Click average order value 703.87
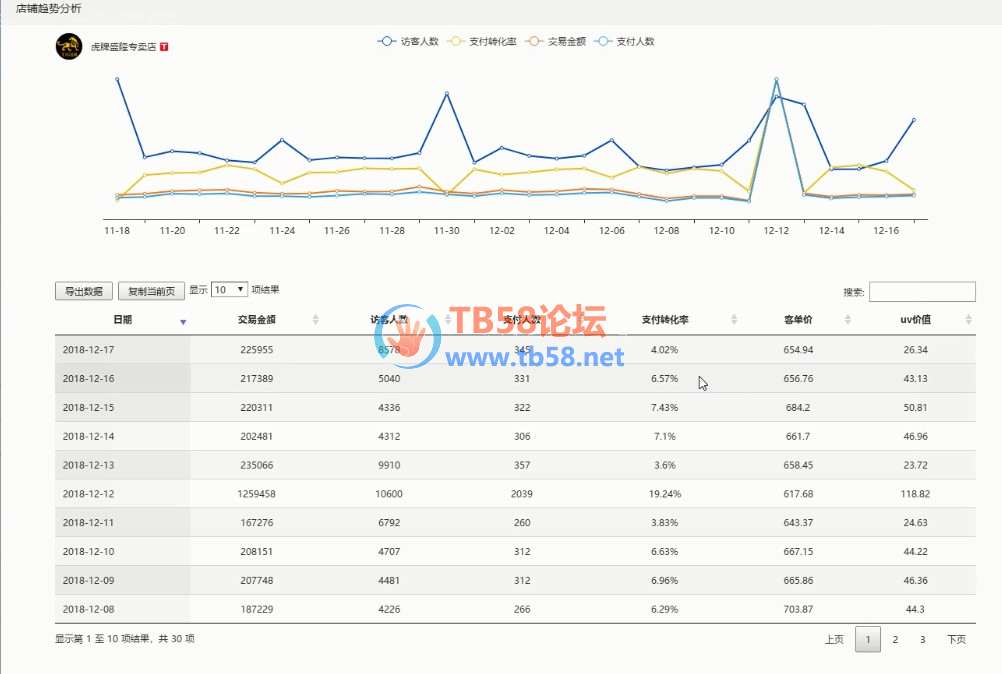The image size is (1002, 674). coord(798,609)
